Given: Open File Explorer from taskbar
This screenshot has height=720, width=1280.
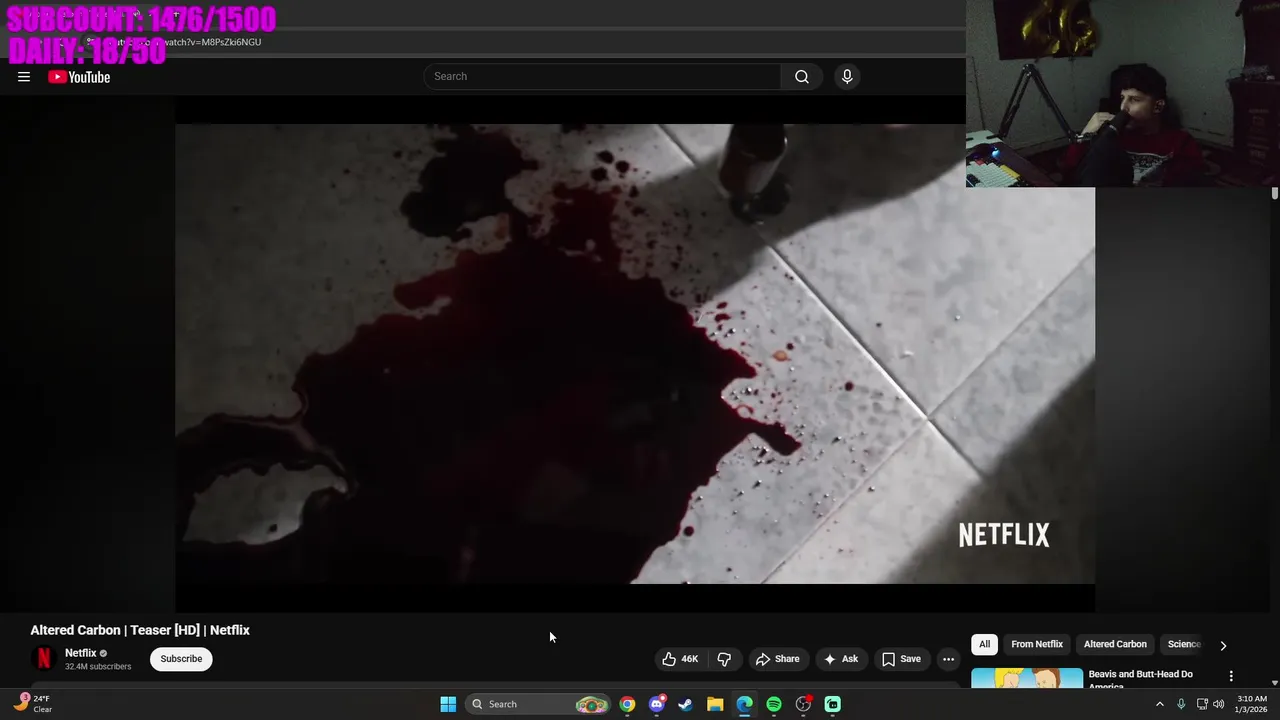Looking at the screenshot, I should pyautogui.click(x=715, y=704).
